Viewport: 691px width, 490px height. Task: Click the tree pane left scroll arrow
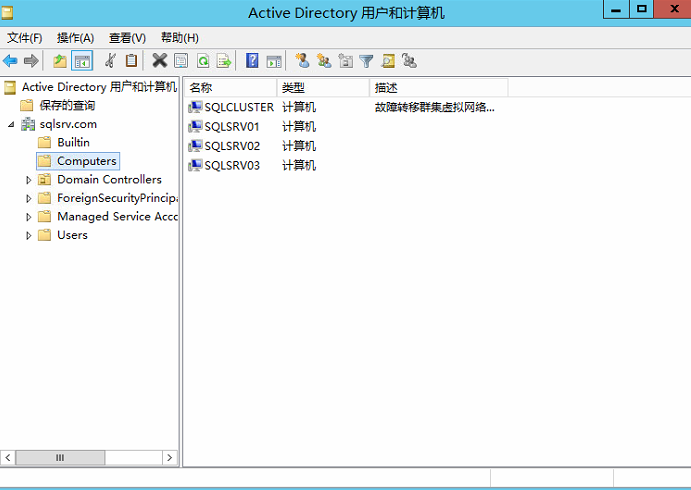pyautogui.click(x=8, y=458)
